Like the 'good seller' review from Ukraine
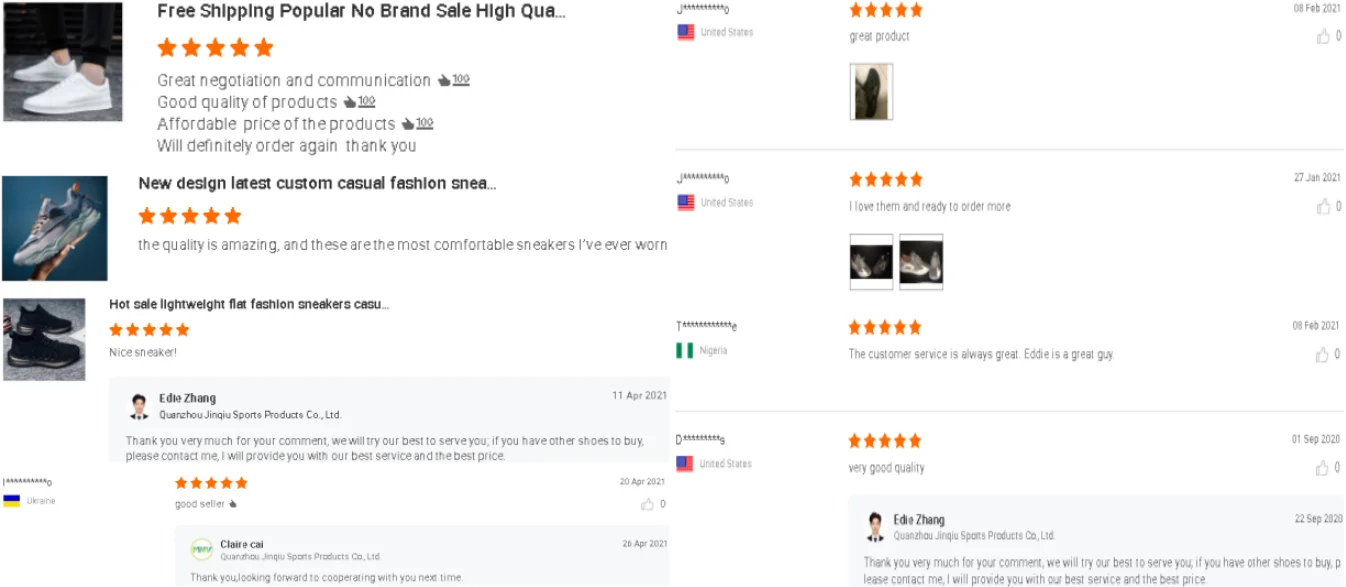This screenshot has width=1346, height=587. 647,504
